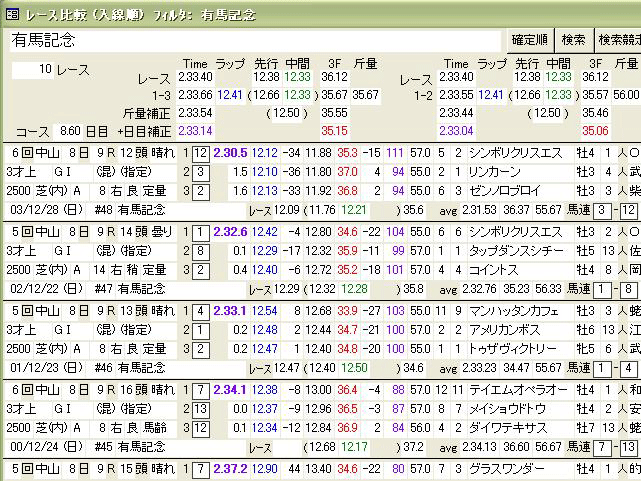Click avg time 2.34.13 in 2000 summary
The width and height of the screenshot is (641, 481).
click(479, 447)
